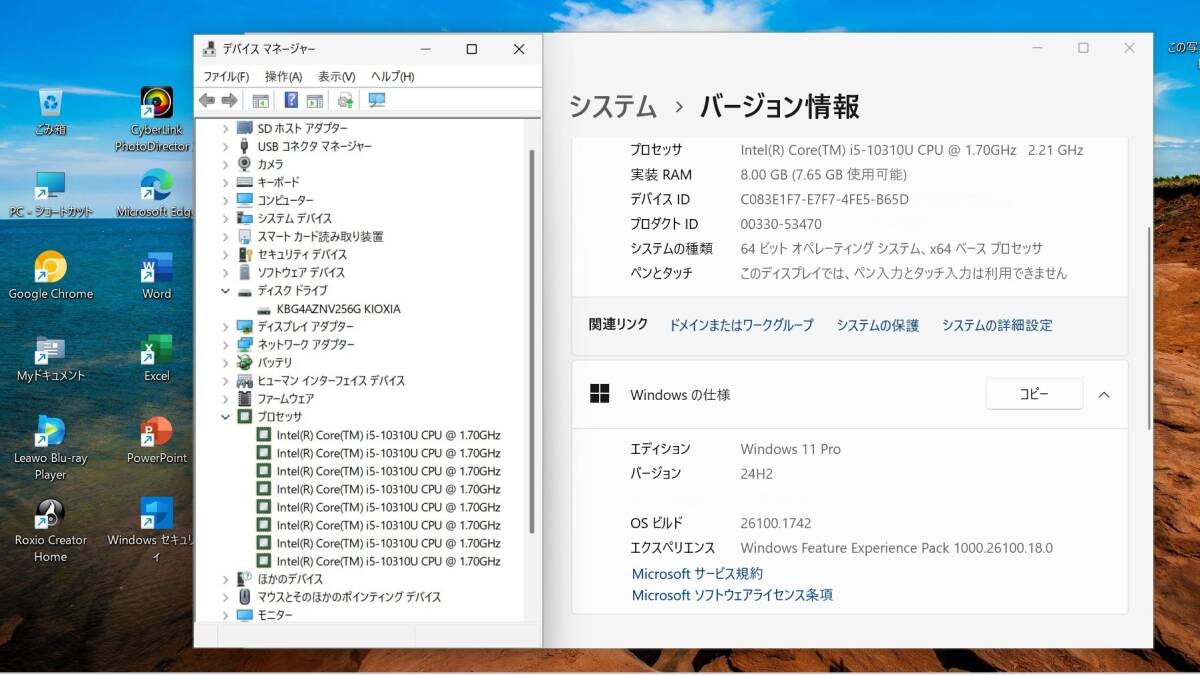Click the help icon in Device Manager toolbar
This screenshot has height=675, width=1200.
coord(291,100)
